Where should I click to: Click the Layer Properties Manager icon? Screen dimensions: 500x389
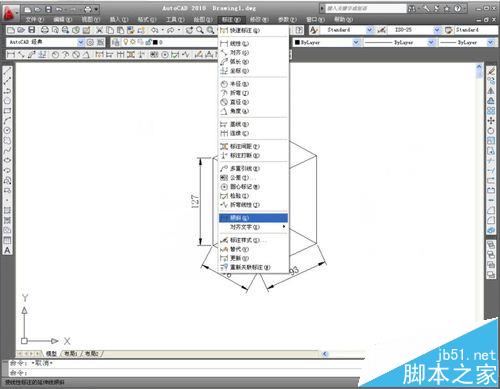click(x=116, y=42)
